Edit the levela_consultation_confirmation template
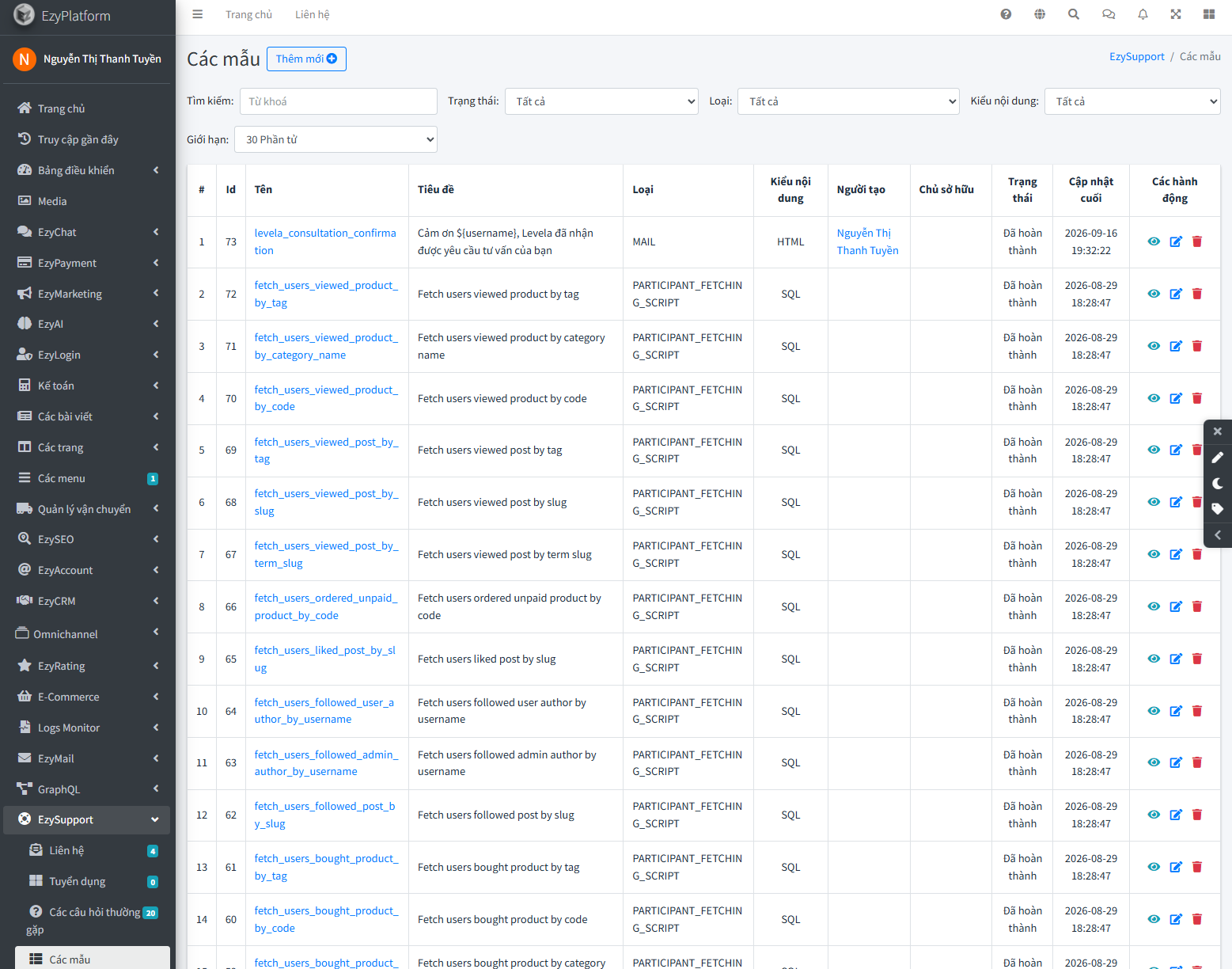Viewport: 1232px width, 969px height. pyautogui.click(x=1176, y=241)
